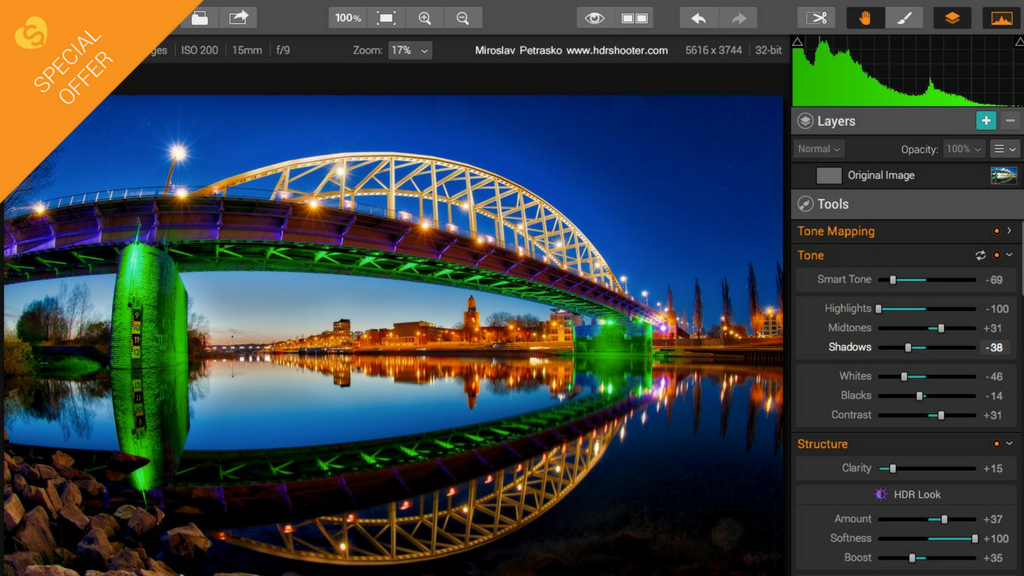
Task: Toggle the histogram panel icon
Action: point(999,17)
